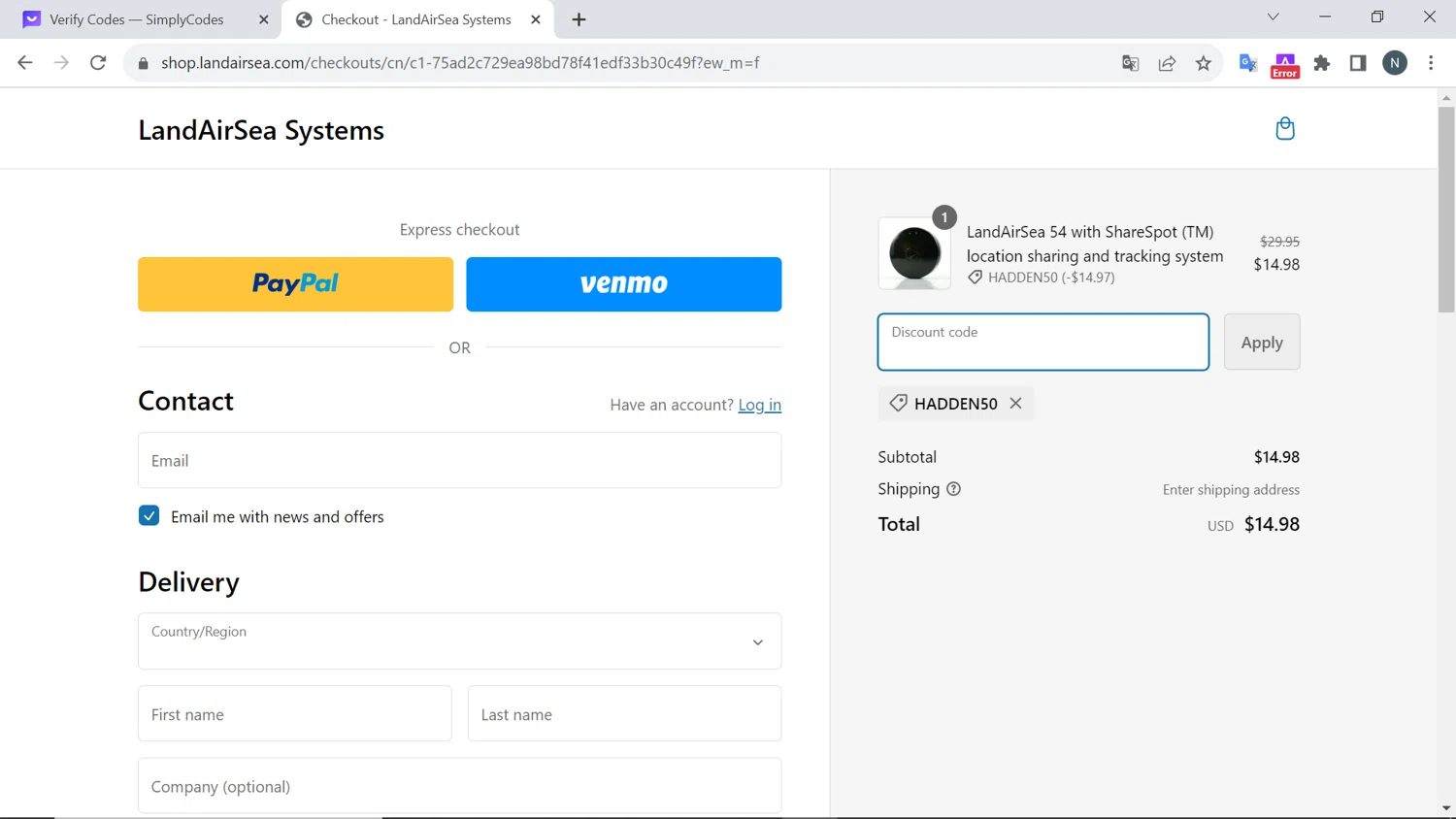The width and height of the screenshot is (1456, 819).
Task: Reload the checkout page
Action: 98,63
